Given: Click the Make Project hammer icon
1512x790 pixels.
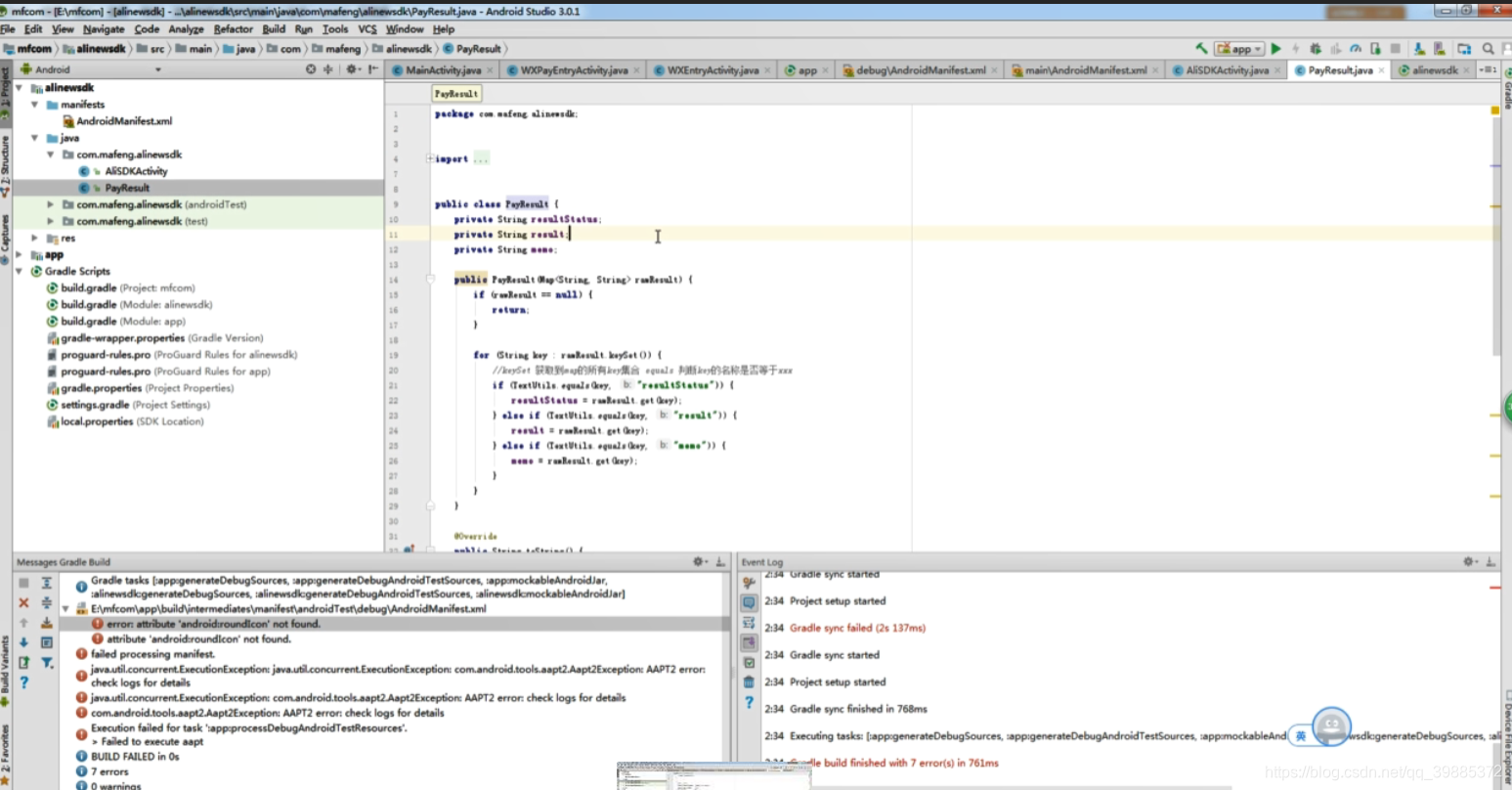Looking at the screenshot, I should click(1201, 48).
